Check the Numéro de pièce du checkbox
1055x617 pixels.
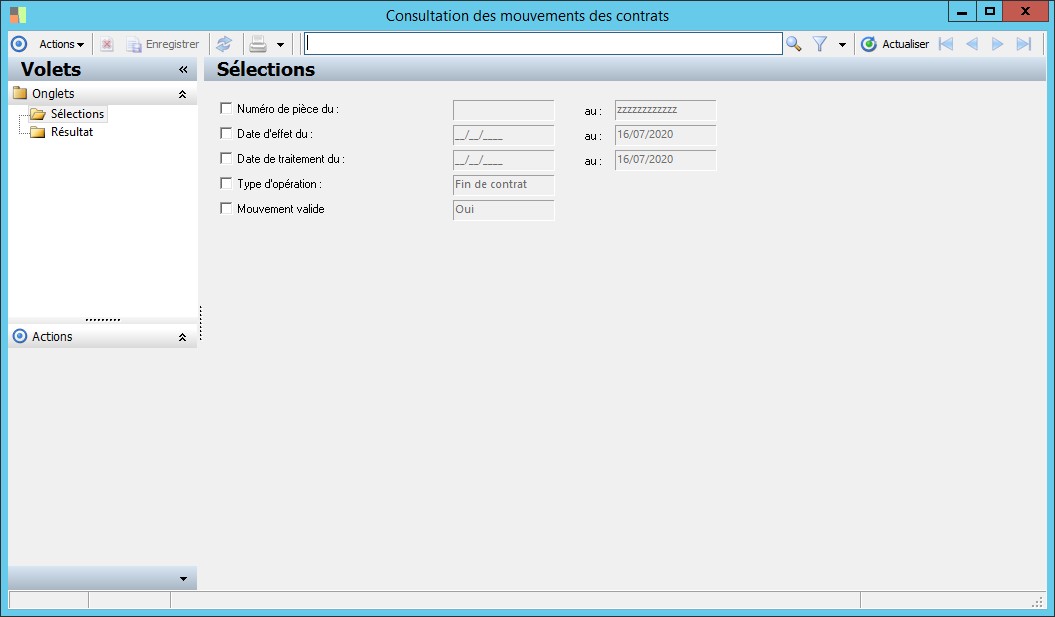(226, 108)
